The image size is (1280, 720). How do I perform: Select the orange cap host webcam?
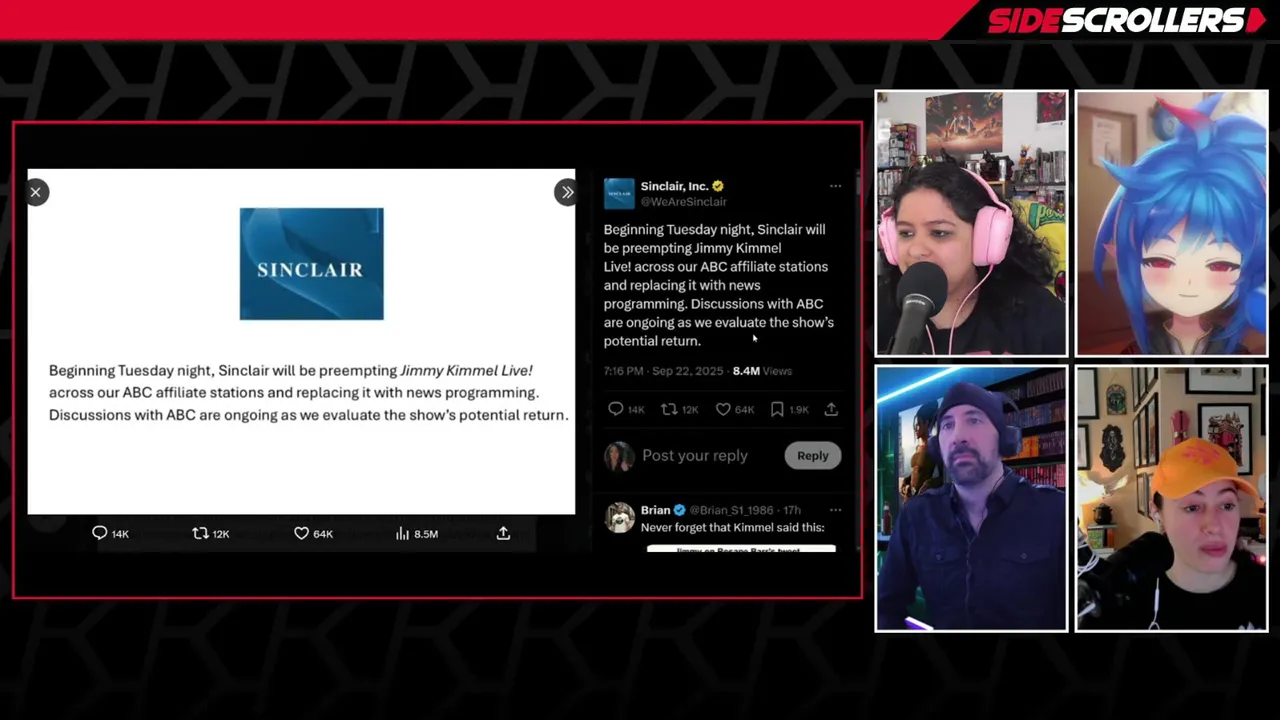(1172, 498)
